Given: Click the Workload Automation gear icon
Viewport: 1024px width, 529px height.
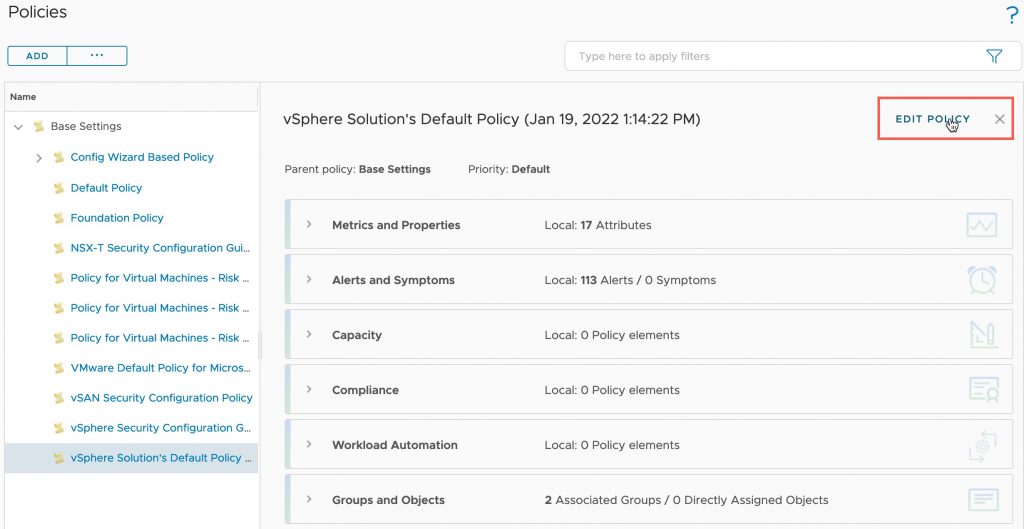Looking at the screenshot, I should coord(982,447).
